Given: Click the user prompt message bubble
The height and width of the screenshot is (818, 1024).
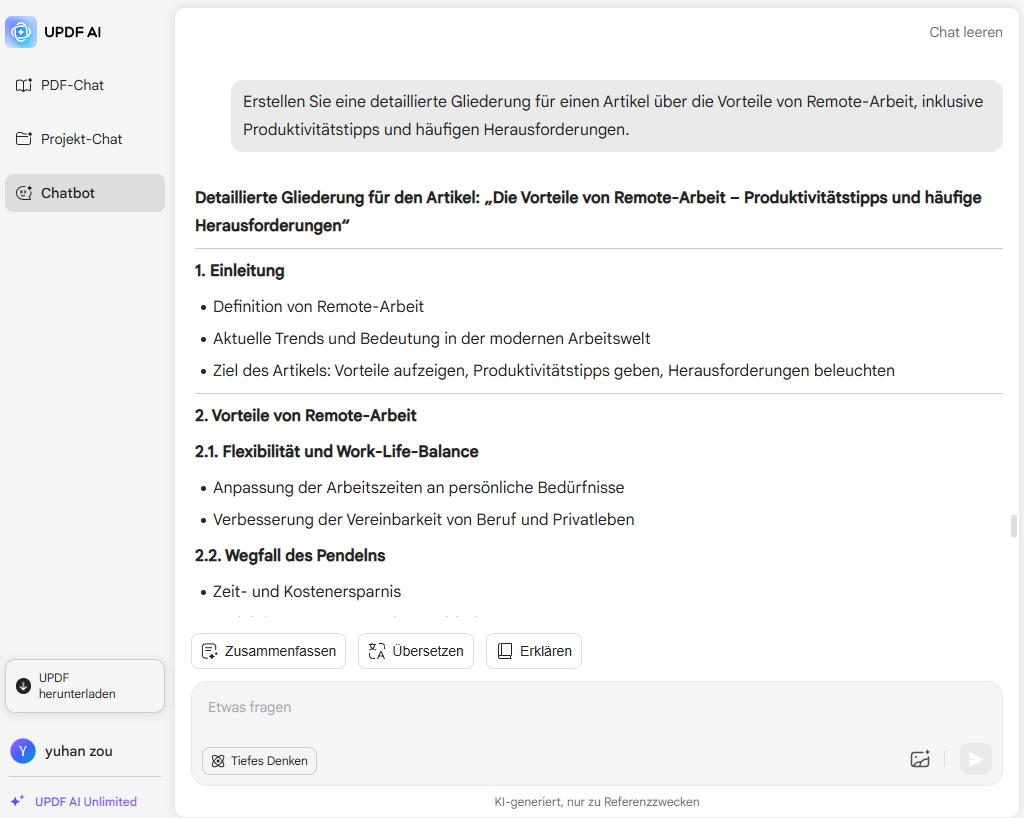Looking at the screenshot, I should [x=616, y=116].
